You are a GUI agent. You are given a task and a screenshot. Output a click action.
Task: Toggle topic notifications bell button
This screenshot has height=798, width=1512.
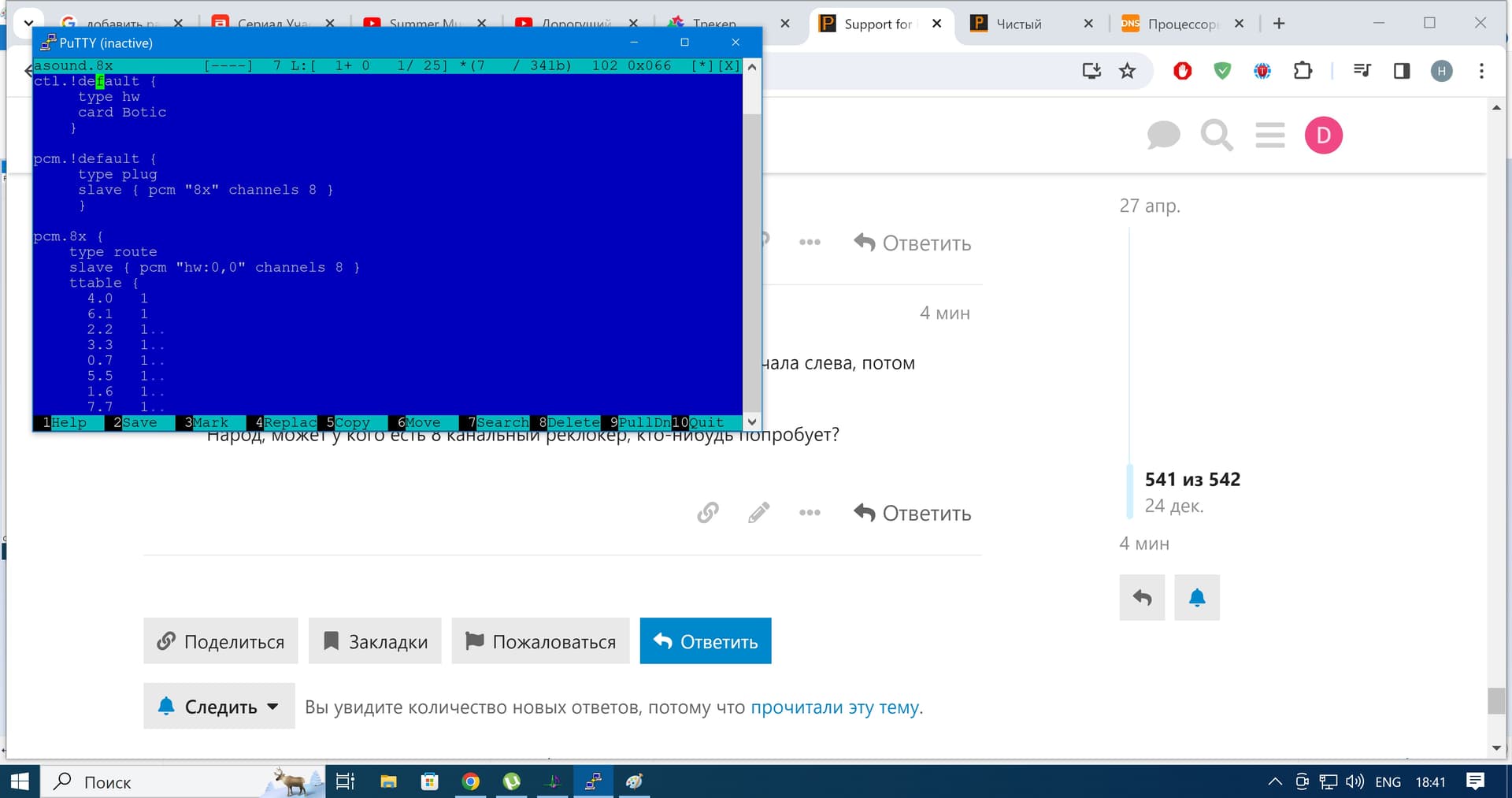coord(1196,598)
